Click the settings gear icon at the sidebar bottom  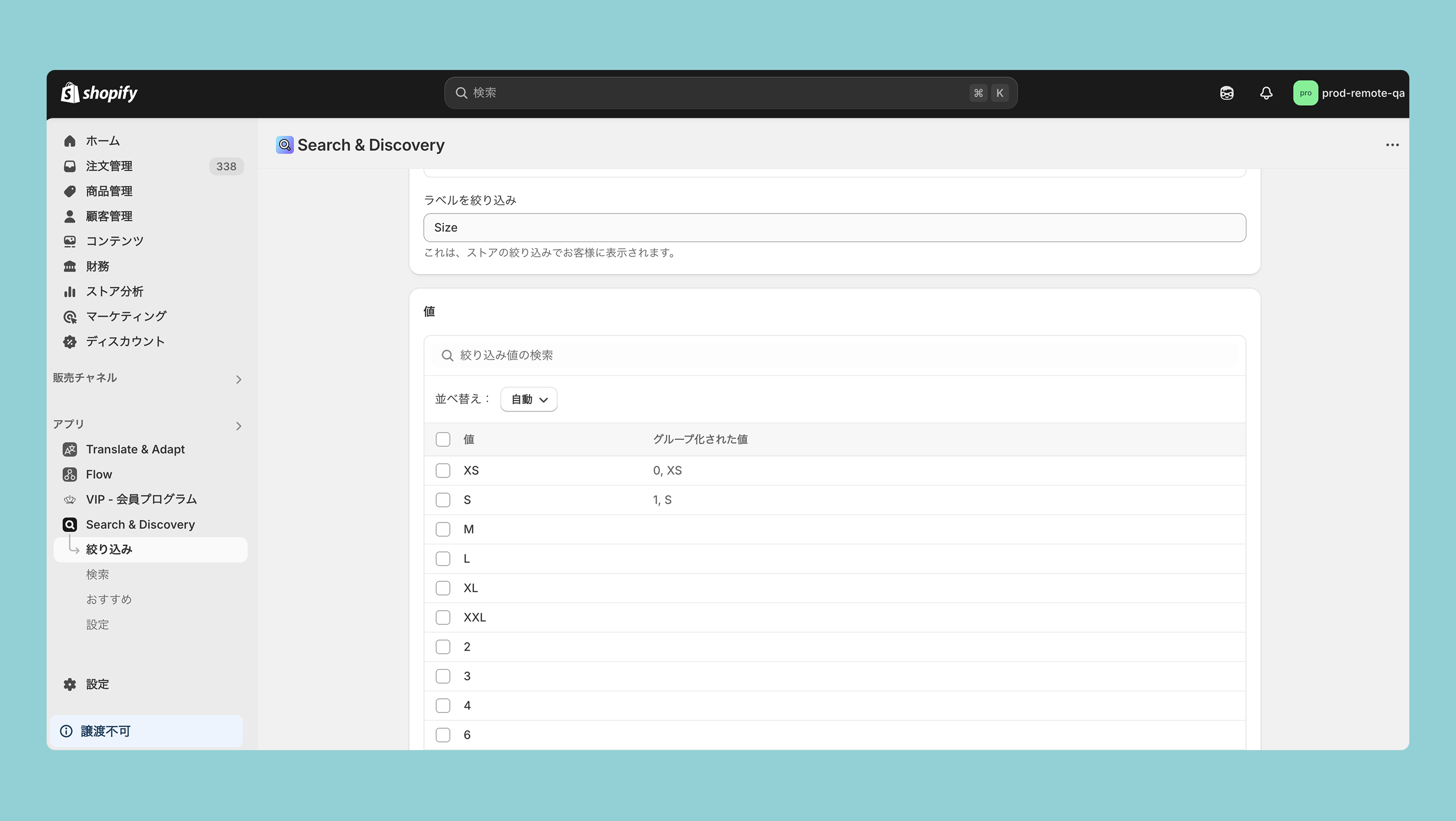click(70, 684)
